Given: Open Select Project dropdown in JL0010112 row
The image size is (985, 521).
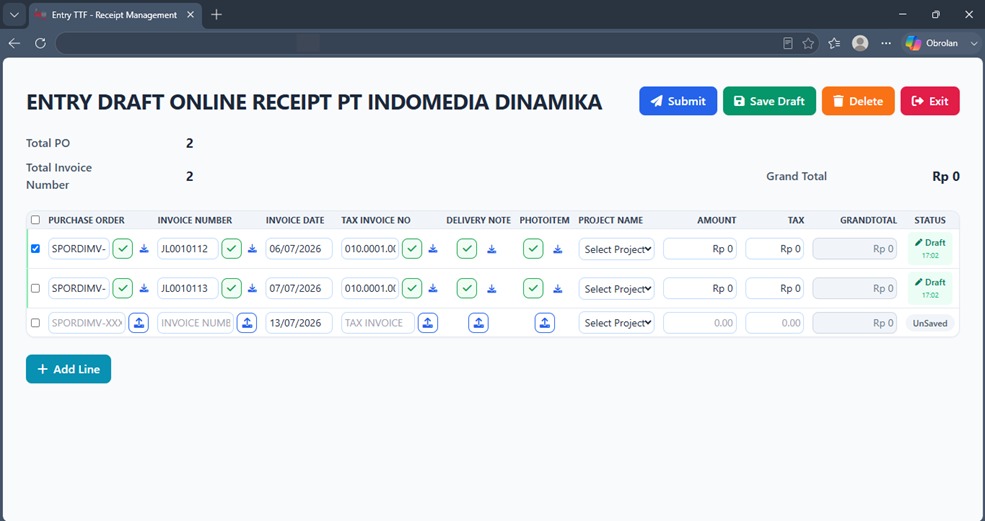Looking at the screenshot, I should (616, 249).
